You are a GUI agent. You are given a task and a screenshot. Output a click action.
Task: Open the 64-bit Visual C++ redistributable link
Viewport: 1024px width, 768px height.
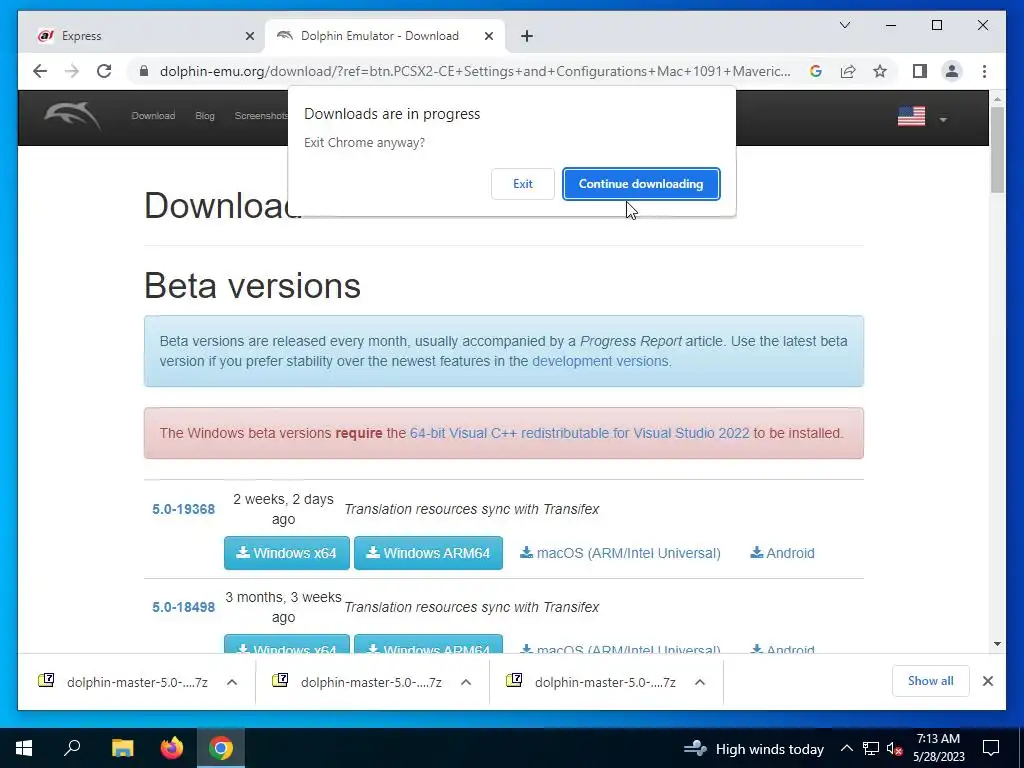pyautogui.click(x=579, y=433)
